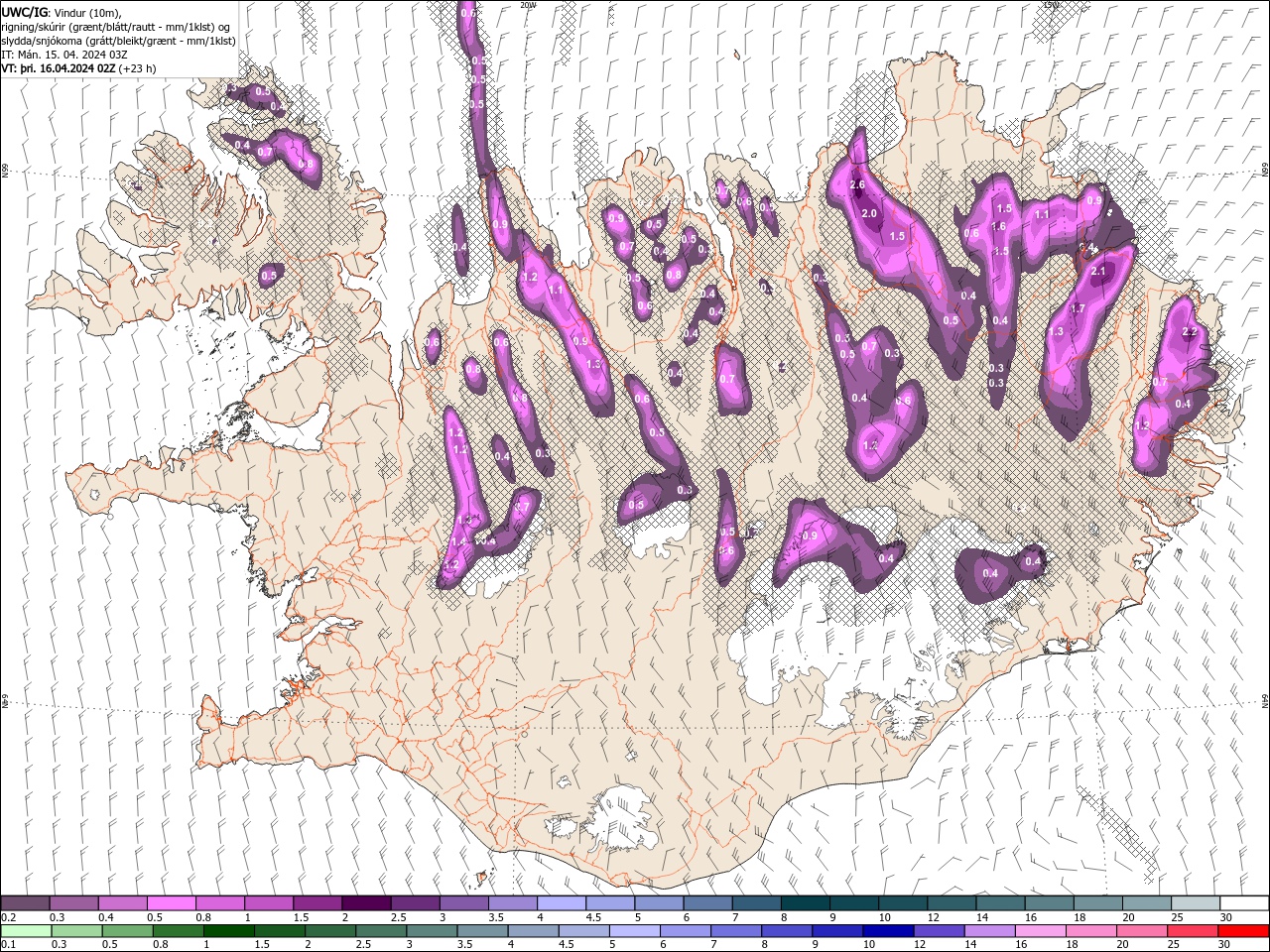
Task: Click the '1.7' snowfall value on the map
Action: 1079,308
